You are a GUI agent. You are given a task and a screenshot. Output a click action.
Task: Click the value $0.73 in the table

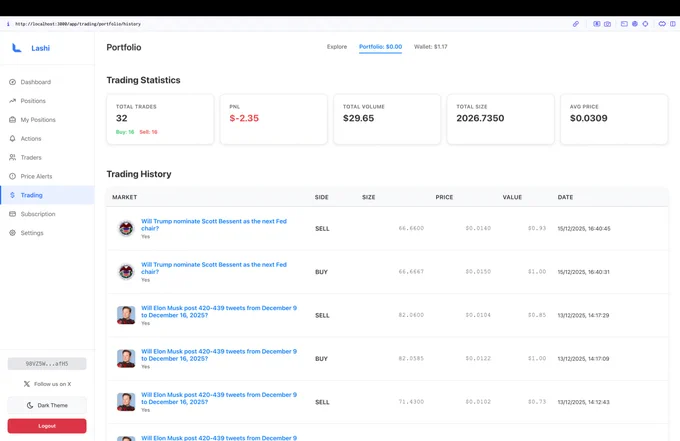click(537, 402)
